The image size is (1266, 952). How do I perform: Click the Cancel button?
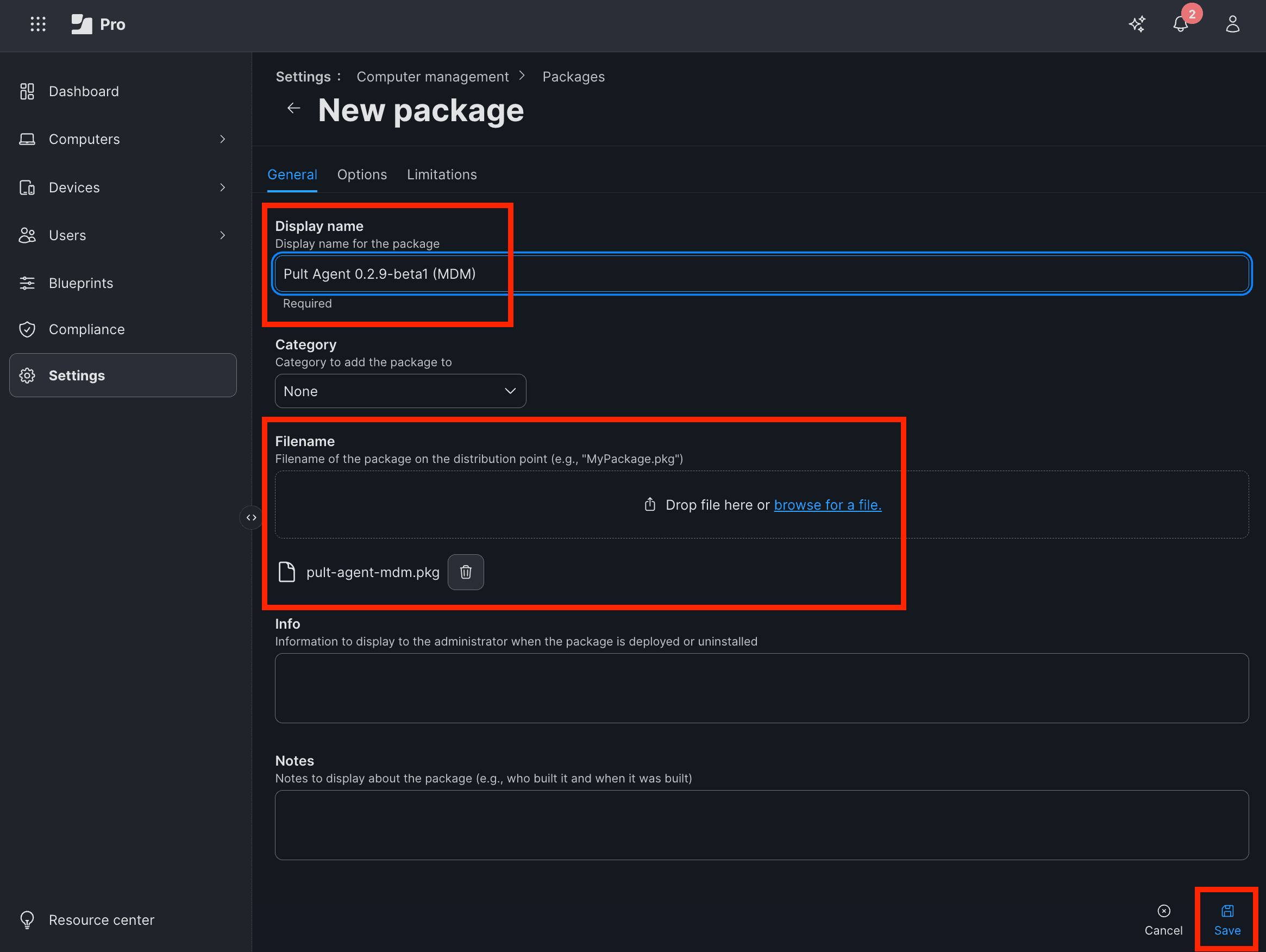point(1163,920)
